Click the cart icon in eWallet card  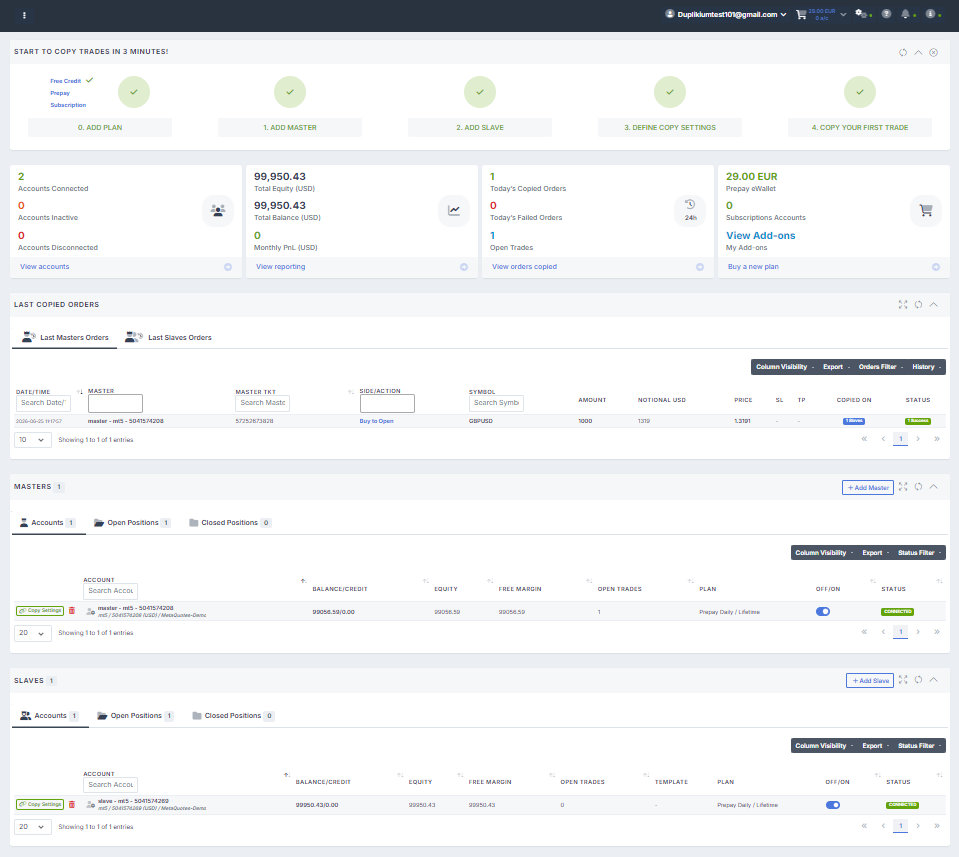click(926, 210)
